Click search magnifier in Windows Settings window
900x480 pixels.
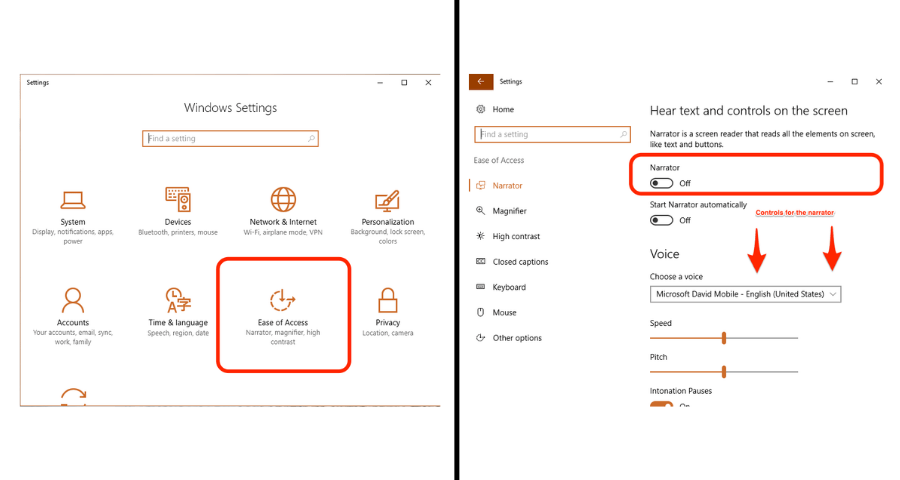click(x=311, y=138)
